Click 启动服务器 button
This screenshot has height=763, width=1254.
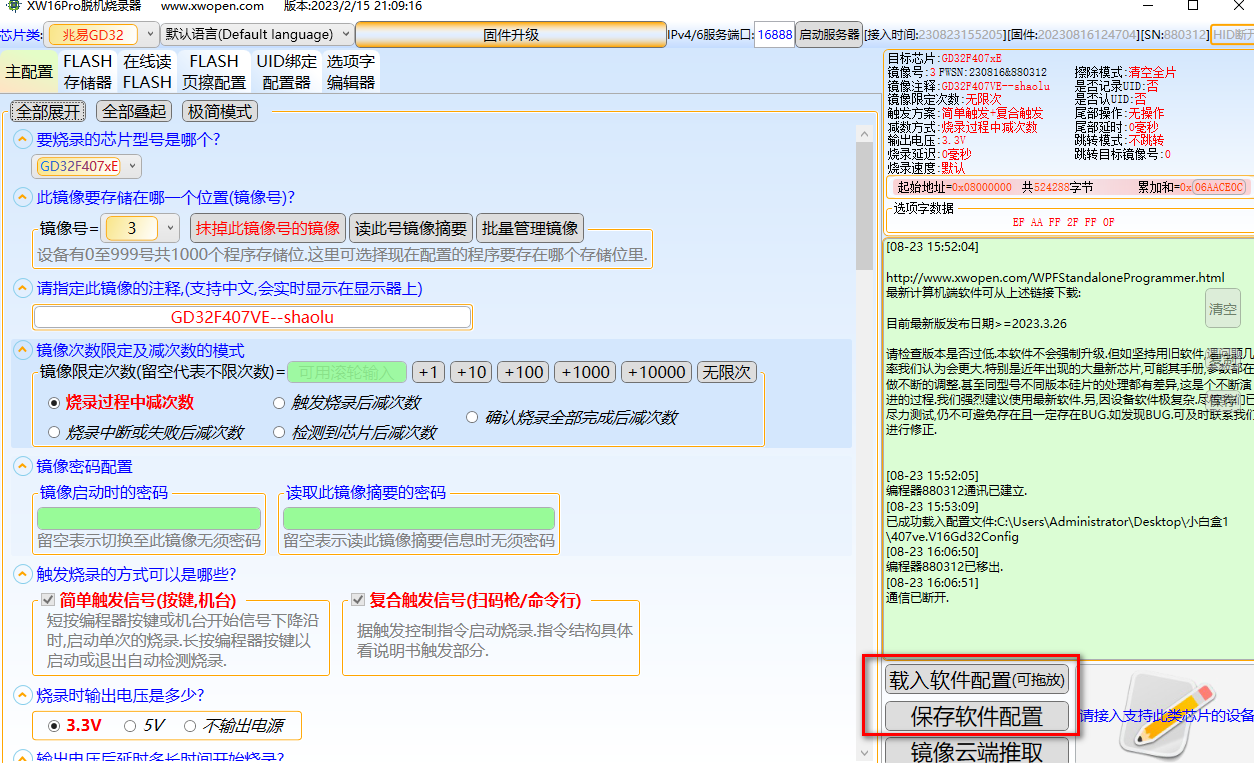829,35
